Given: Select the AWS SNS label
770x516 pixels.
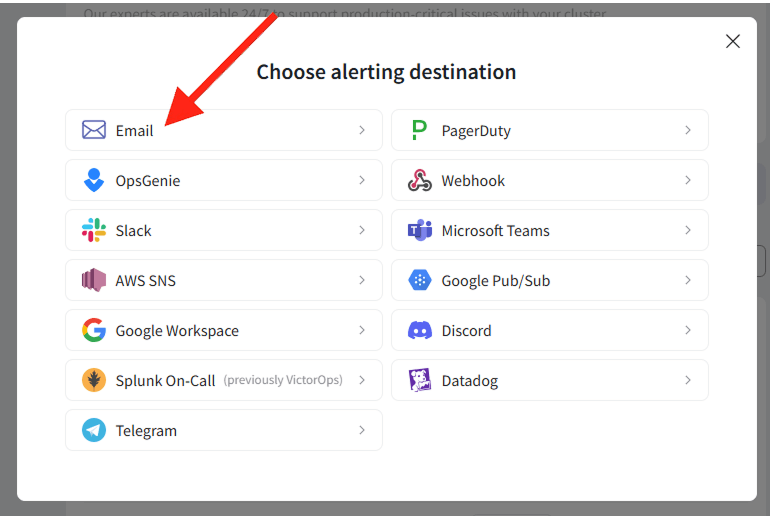Looking at the screenshot, I should pos(145,281).
